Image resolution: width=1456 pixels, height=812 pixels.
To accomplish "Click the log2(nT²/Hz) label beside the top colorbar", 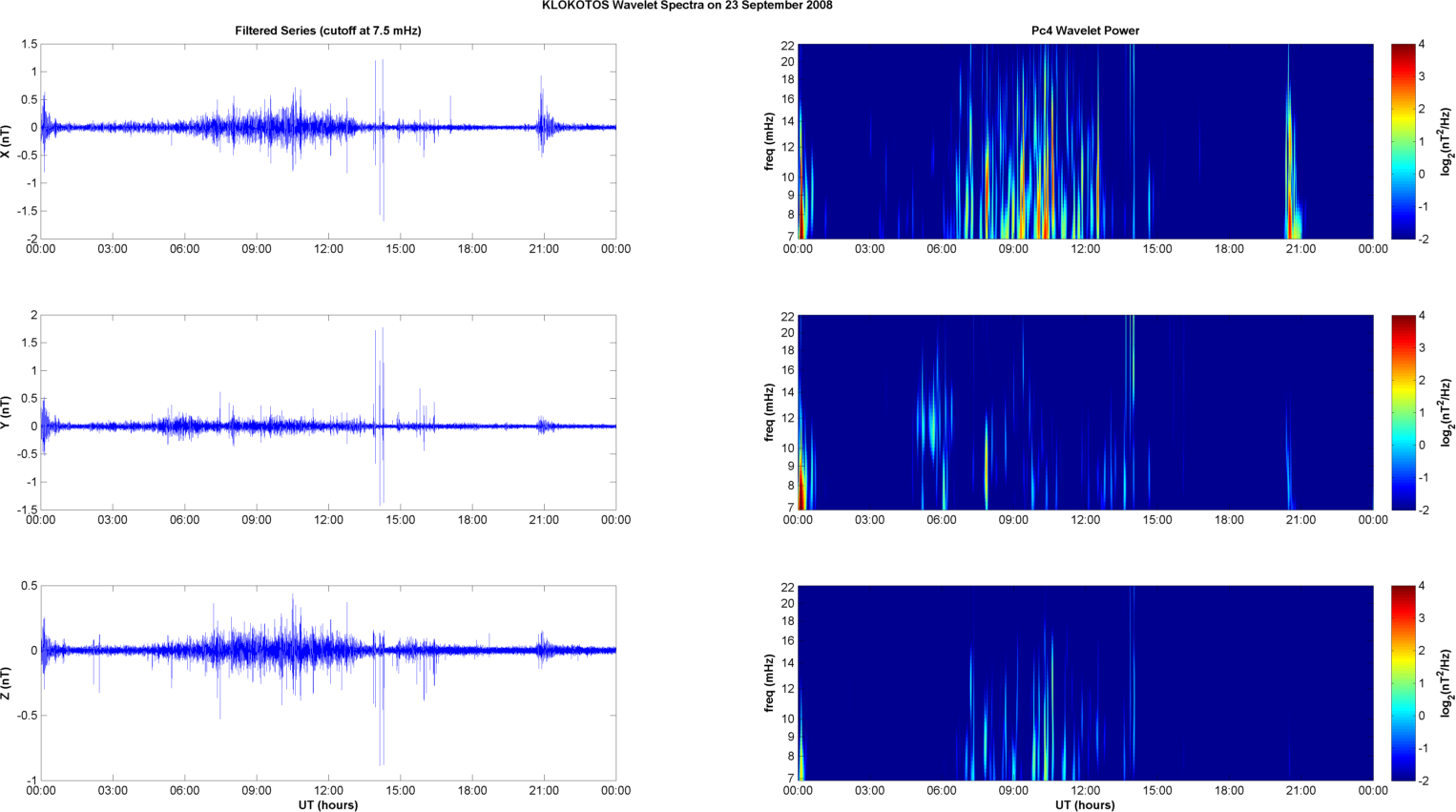I will 1446,141.
